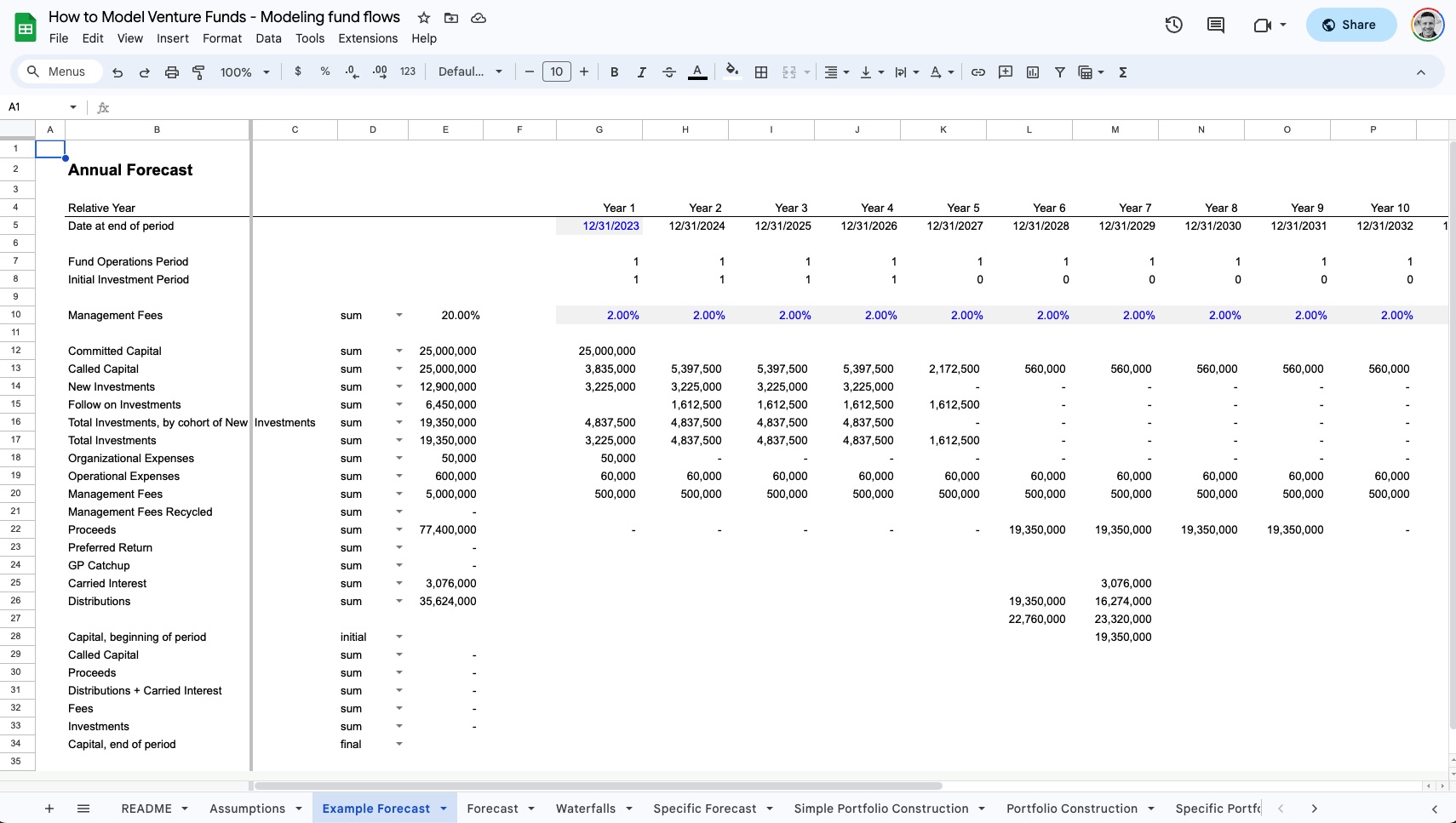1456x823 pixels.
Task: Switch to the Waterfalls sheet tab
Action: pos(585,809)
